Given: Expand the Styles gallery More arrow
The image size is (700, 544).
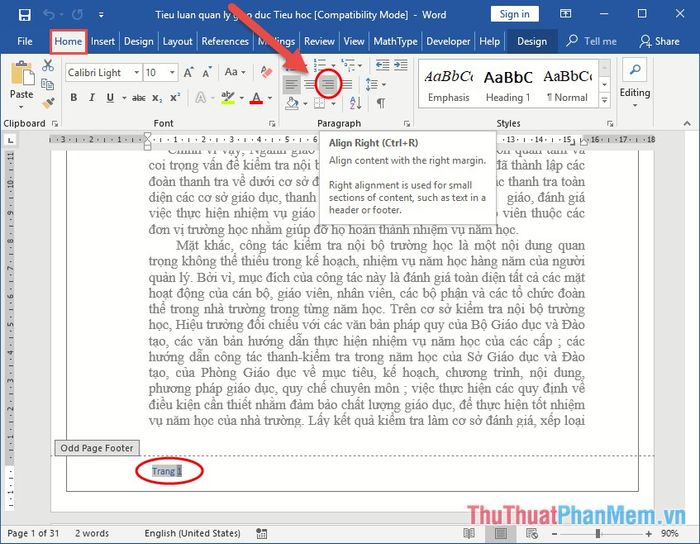Looking at the screenshot, I should pyautogui.click(x=604, y=100).
